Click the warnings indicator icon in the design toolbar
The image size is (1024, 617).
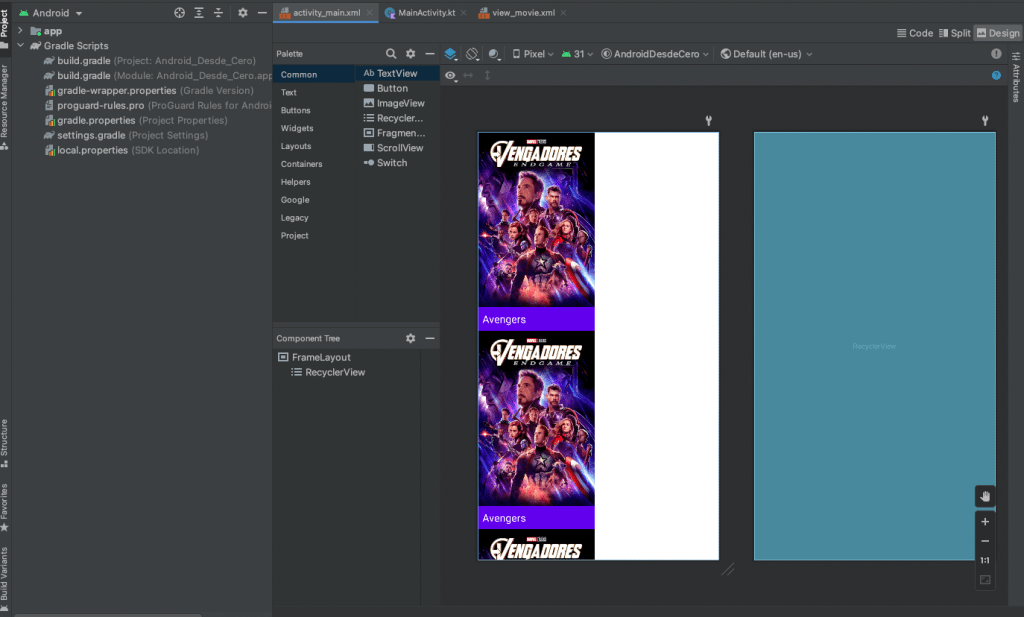[996, 54]
